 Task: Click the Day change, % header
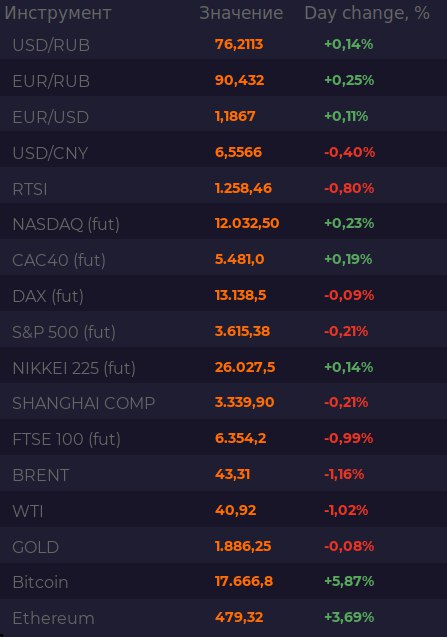pos(367,13)
